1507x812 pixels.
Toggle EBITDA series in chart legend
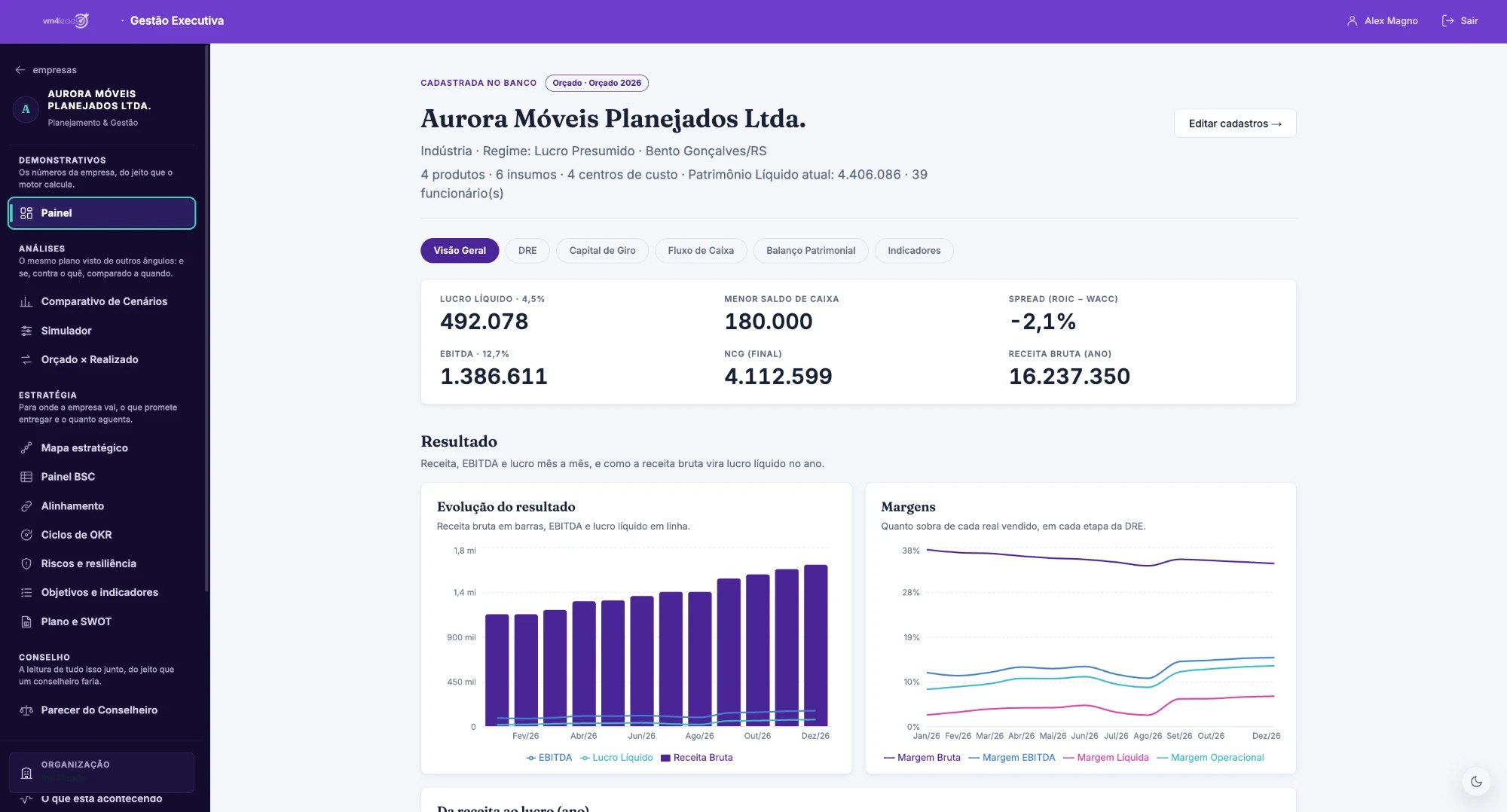[x=549, y=758]
